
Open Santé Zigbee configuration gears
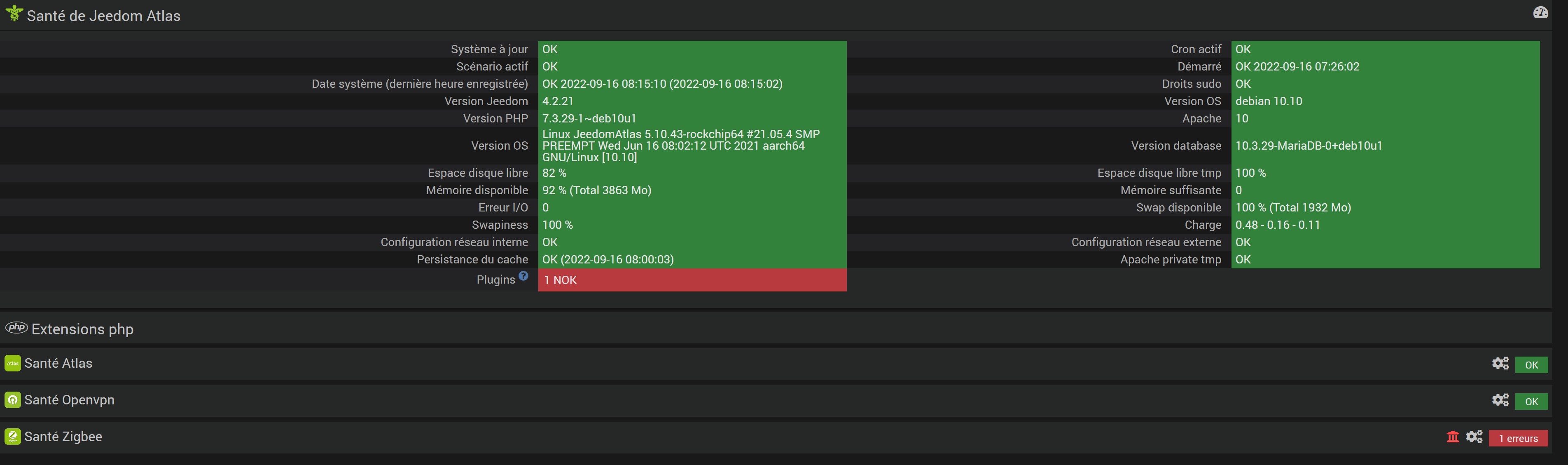click(x=1474, y=437)
